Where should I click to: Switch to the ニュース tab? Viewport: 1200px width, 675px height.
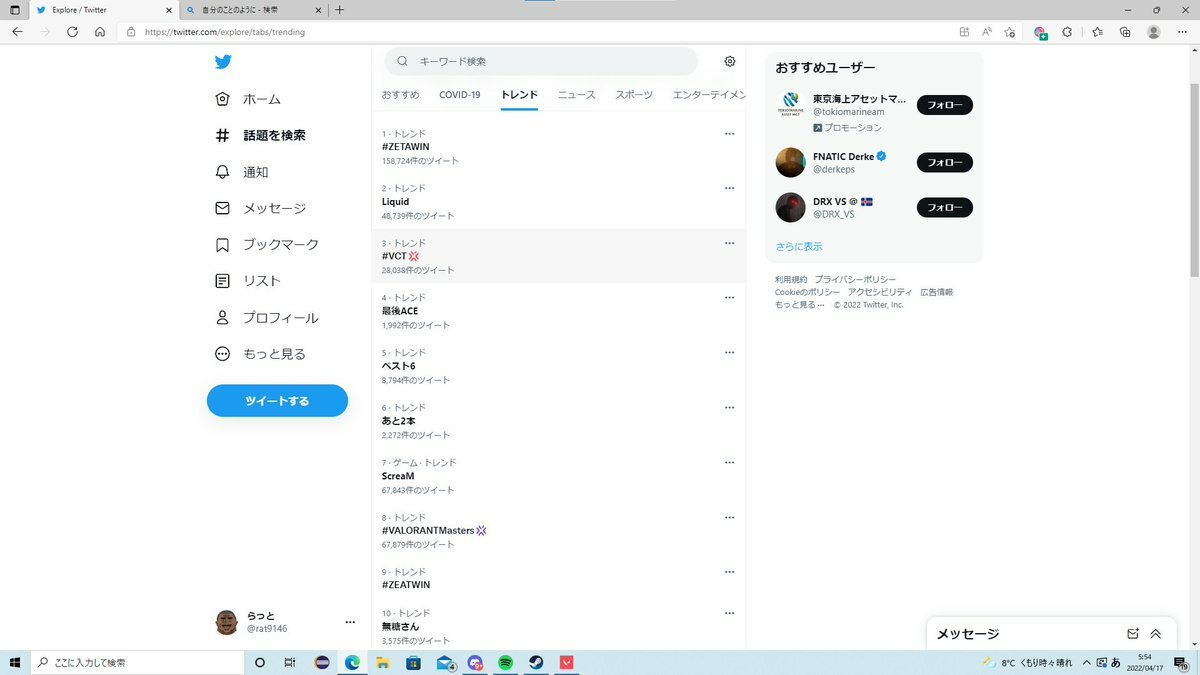pos(577,95)
